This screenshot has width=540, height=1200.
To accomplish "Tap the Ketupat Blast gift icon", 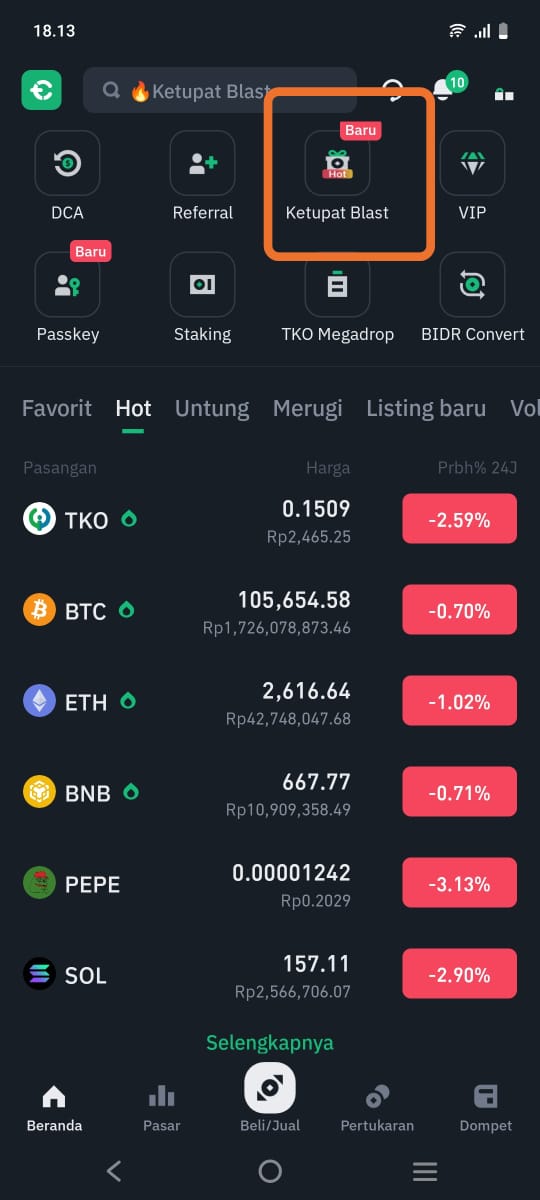I will pyautogui.click(x=337, y=163).
